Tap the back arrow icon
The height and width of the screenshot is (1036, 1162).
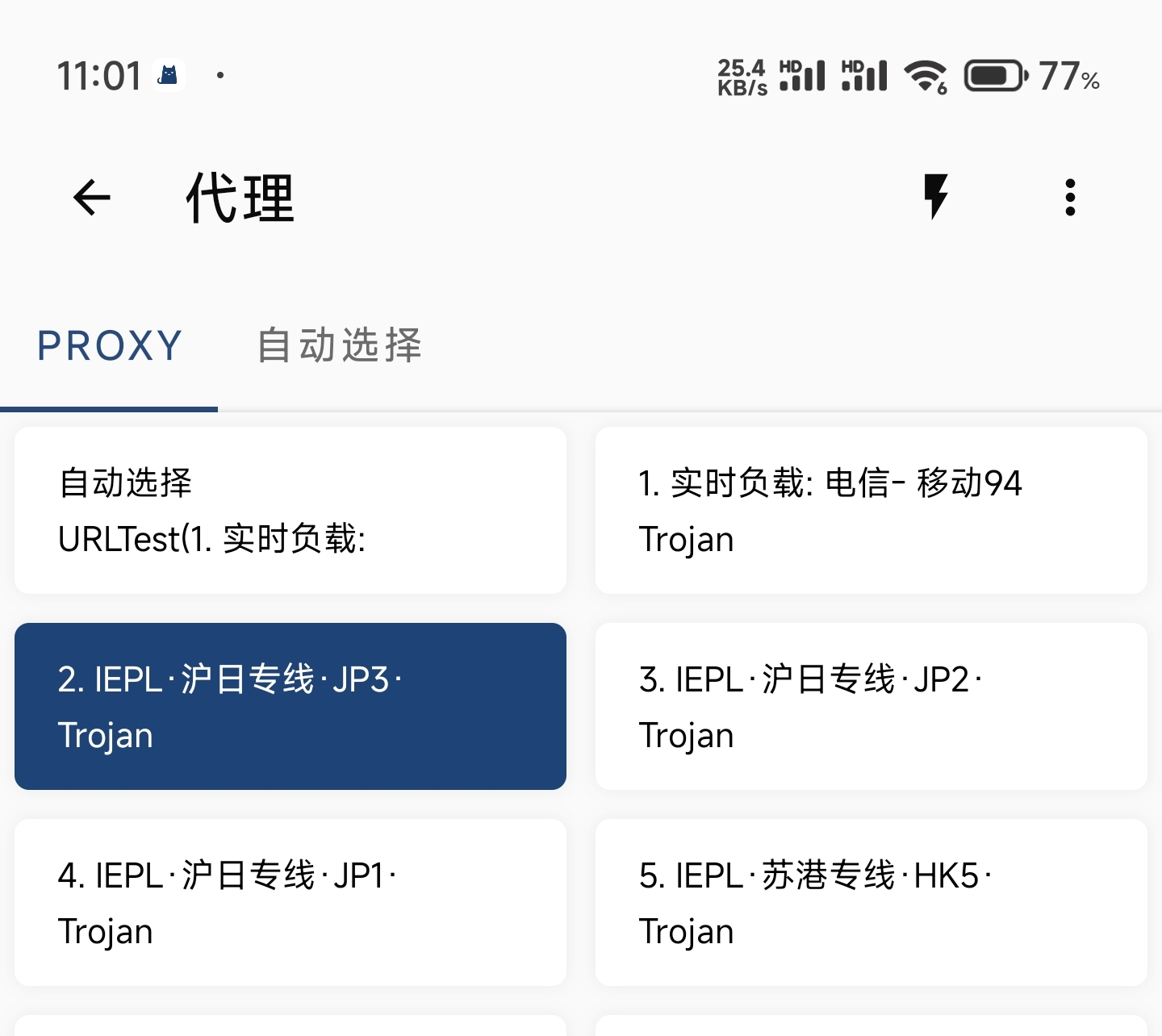(92, 198)
